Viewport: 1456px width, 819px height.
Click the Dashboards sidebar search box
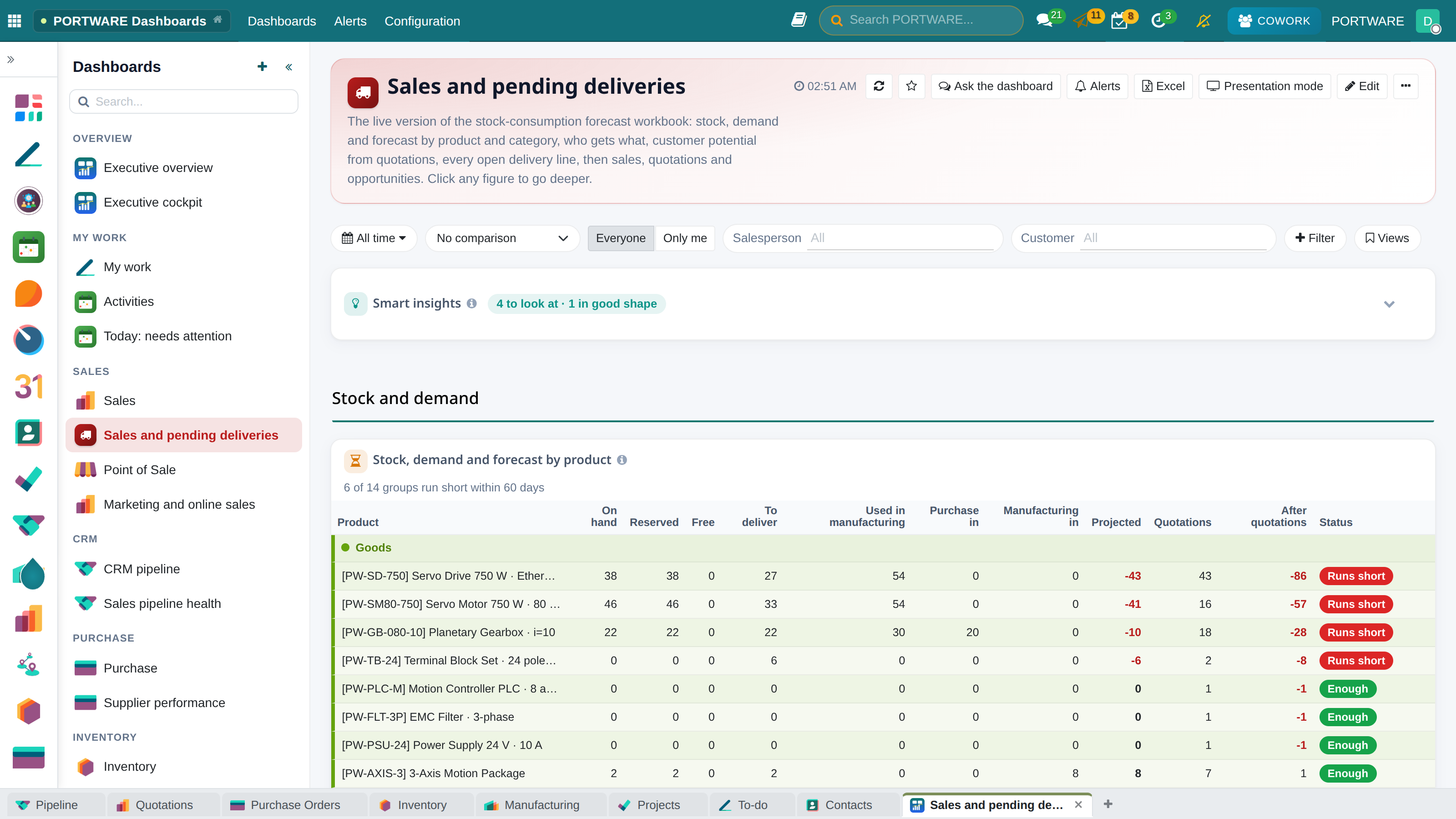184,102
